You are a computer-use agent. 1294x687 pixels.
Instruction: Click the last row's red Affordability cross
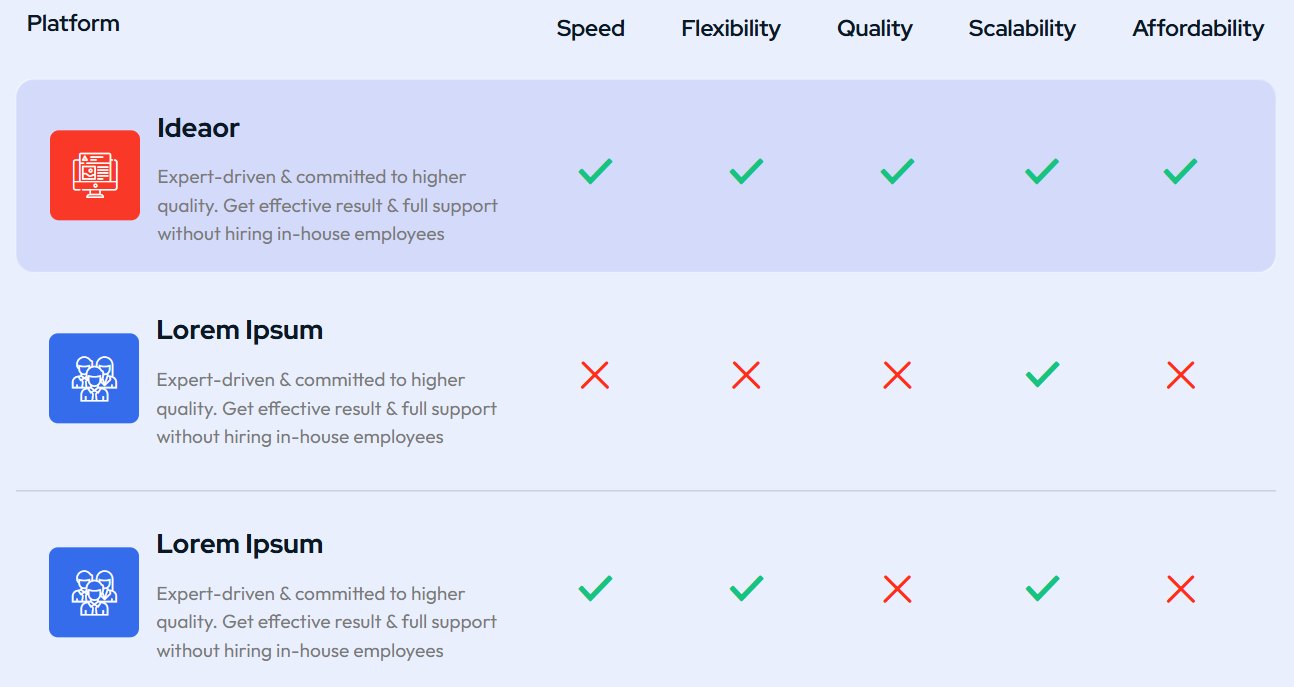[1180, 590]
